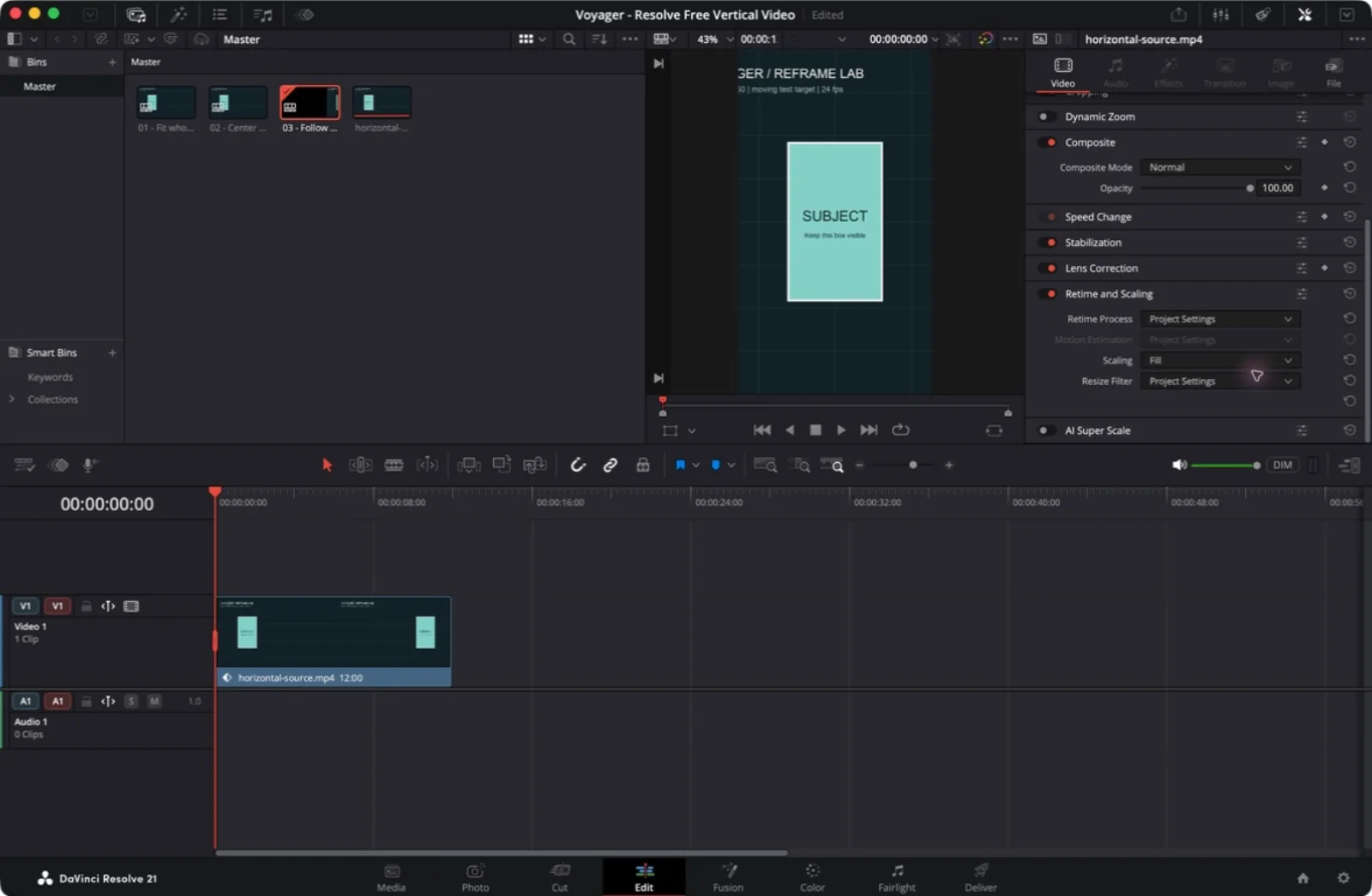Image resolution: width=1372 pixels, height=896 pixels.
Task: Click the DIM audio button
Action: (x=1282, y=465)
